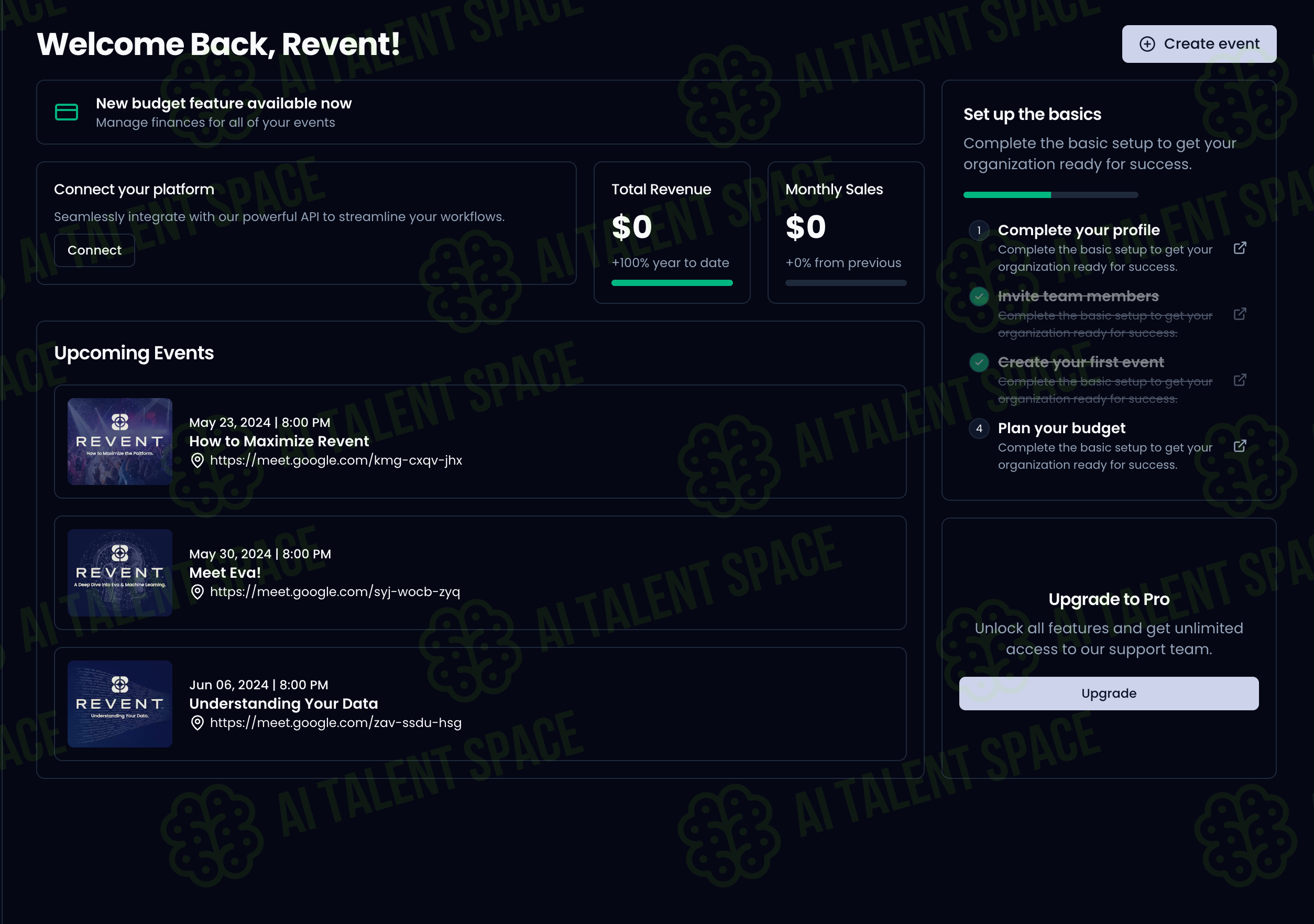The height and width of the screenshot is (924, 1314).
Task: Click the Welcome Back, Revent! heading
Action: click(218, 44)
